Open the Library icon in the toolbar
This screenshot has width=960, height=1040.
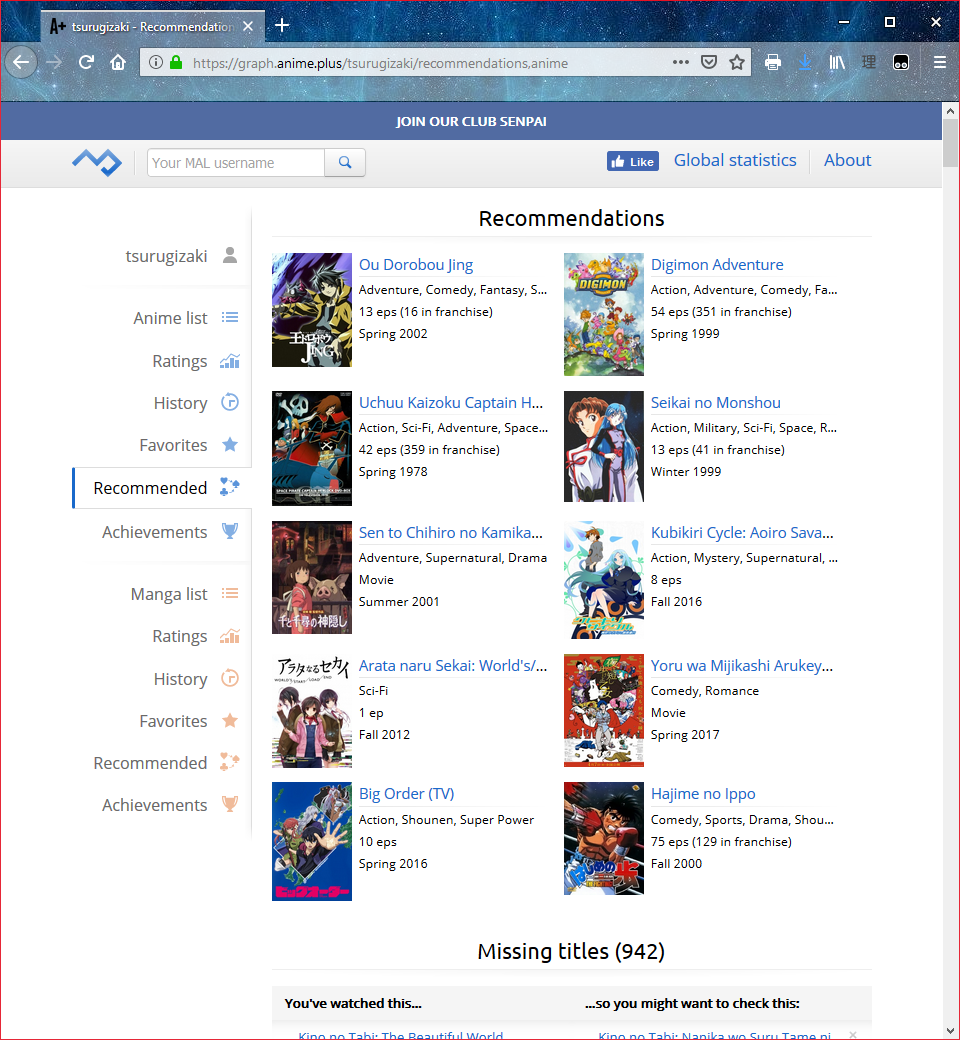pyautogui.click(x=837, y=62)
